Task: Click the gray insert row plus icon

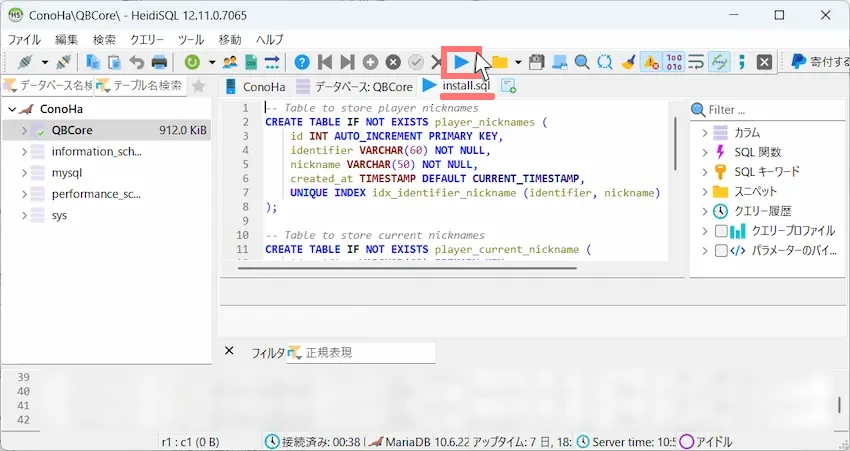Action: point(370,62)
